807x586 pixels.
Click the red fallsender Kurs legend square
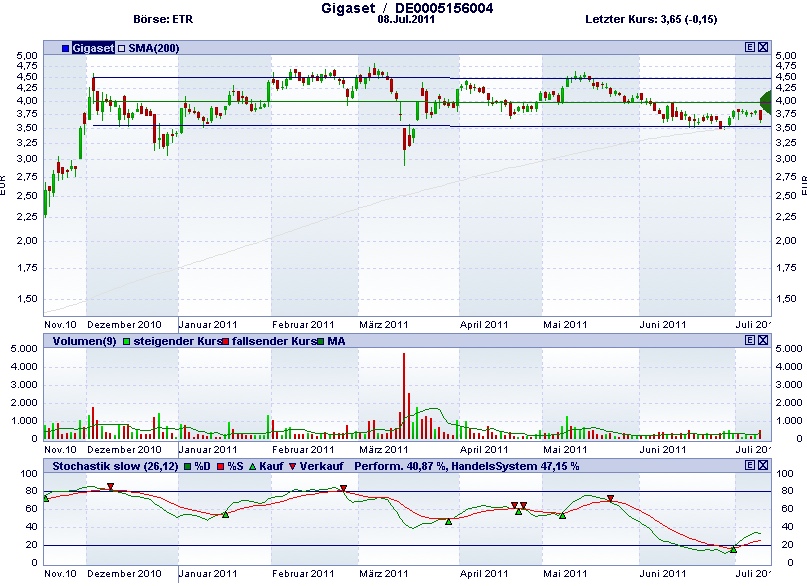tap(225, 342)
